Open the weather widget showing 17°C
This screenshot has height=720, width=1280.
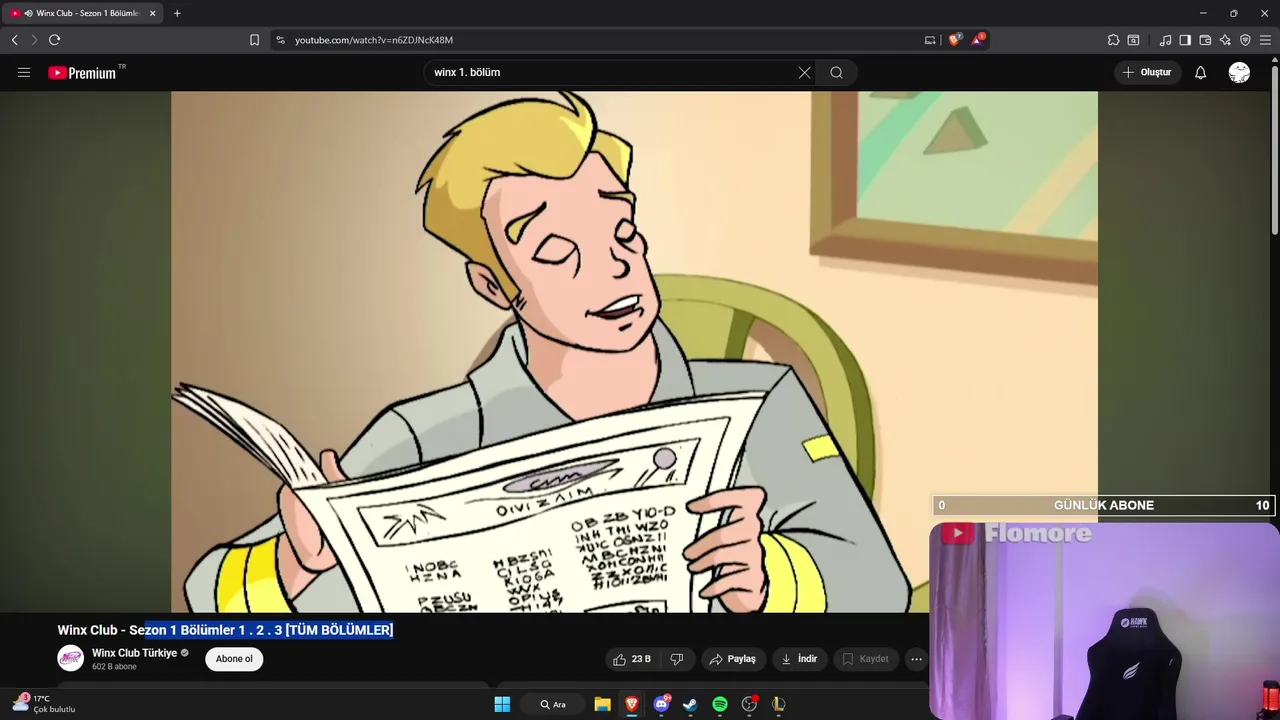[x=43, y=704]
